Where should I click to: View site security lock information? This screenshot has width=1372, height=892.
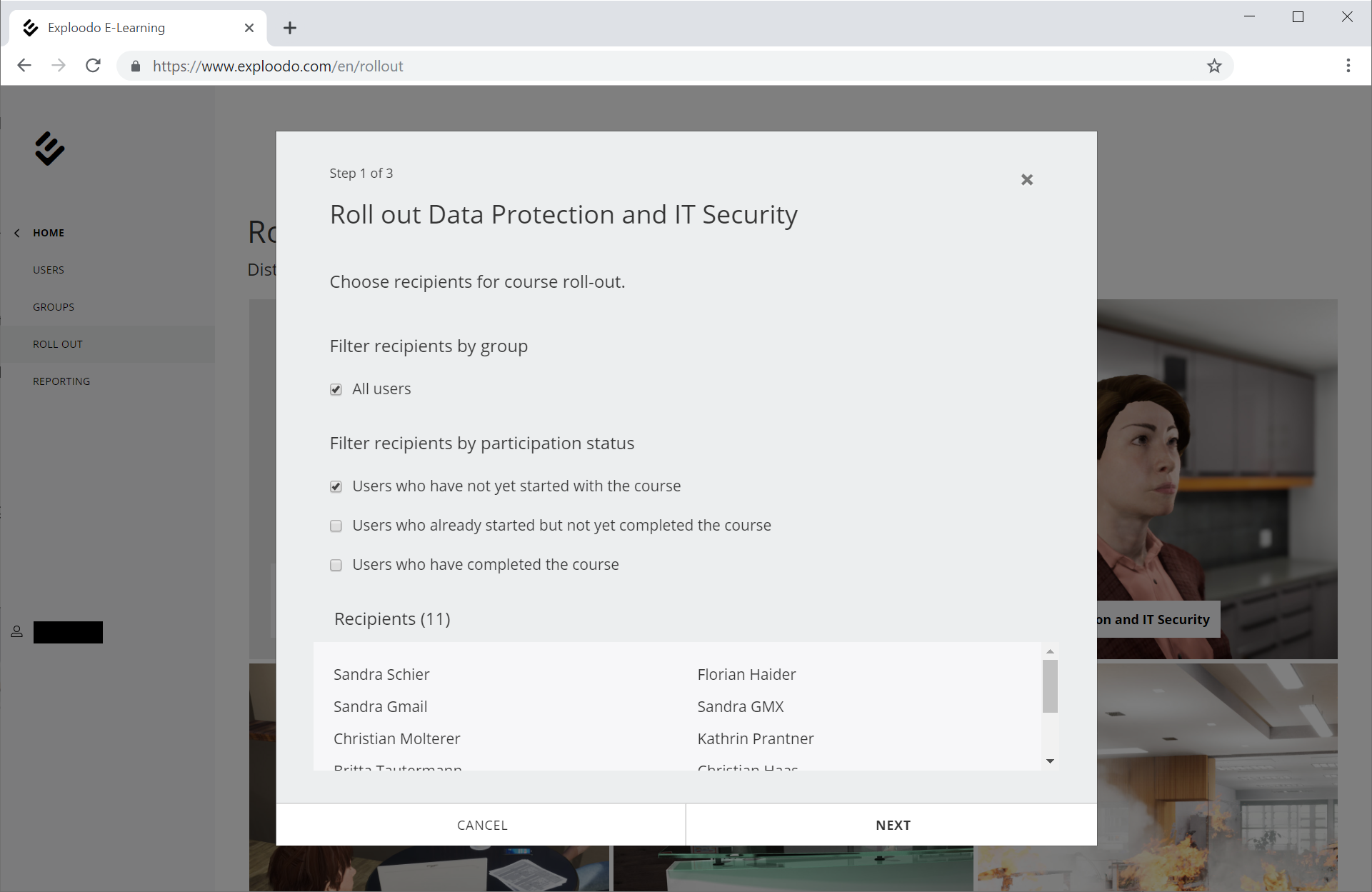coord(136,66)
